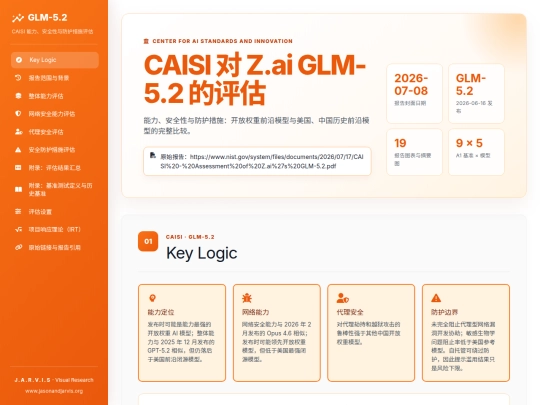Screen dimensions: 540x405
Task: Click CENTER FOR AI STANDARDS AND INNOVATION label
Action: point(222,41)
